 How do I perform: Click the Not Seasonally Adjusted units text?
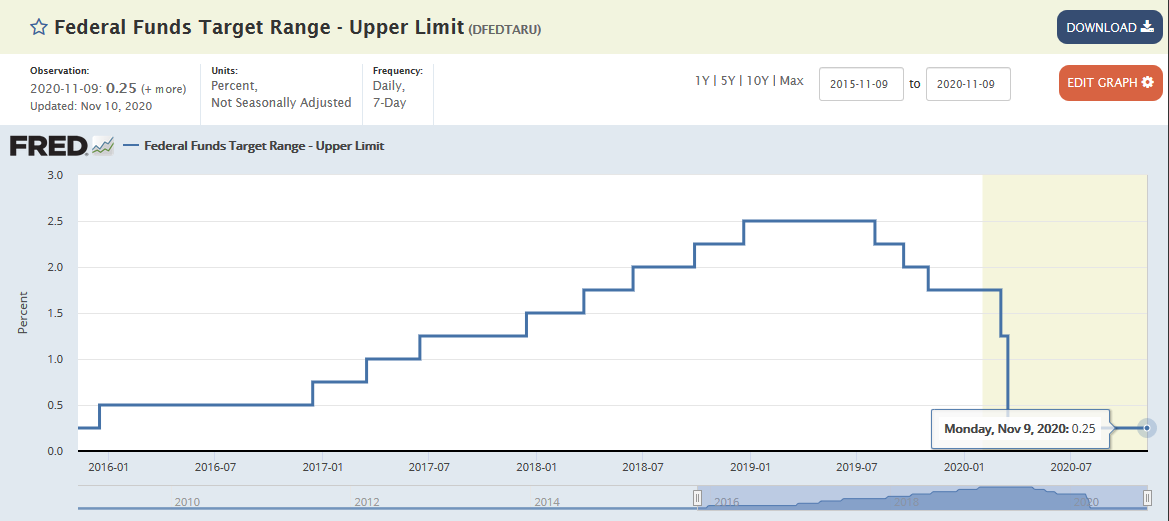[x=281, y=103]
